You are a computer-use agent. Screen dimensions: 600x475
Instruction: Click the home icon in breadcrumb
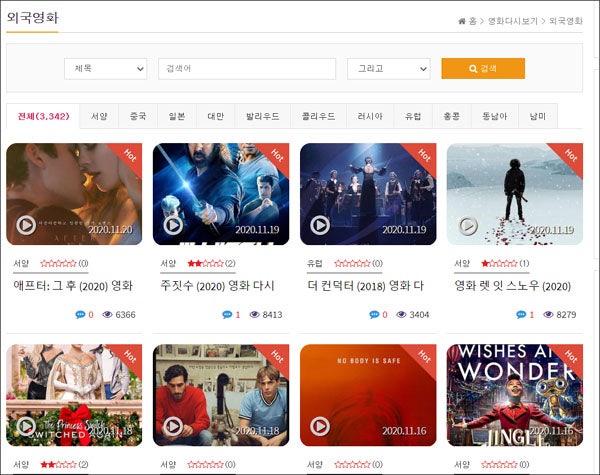tap(462, 21)
